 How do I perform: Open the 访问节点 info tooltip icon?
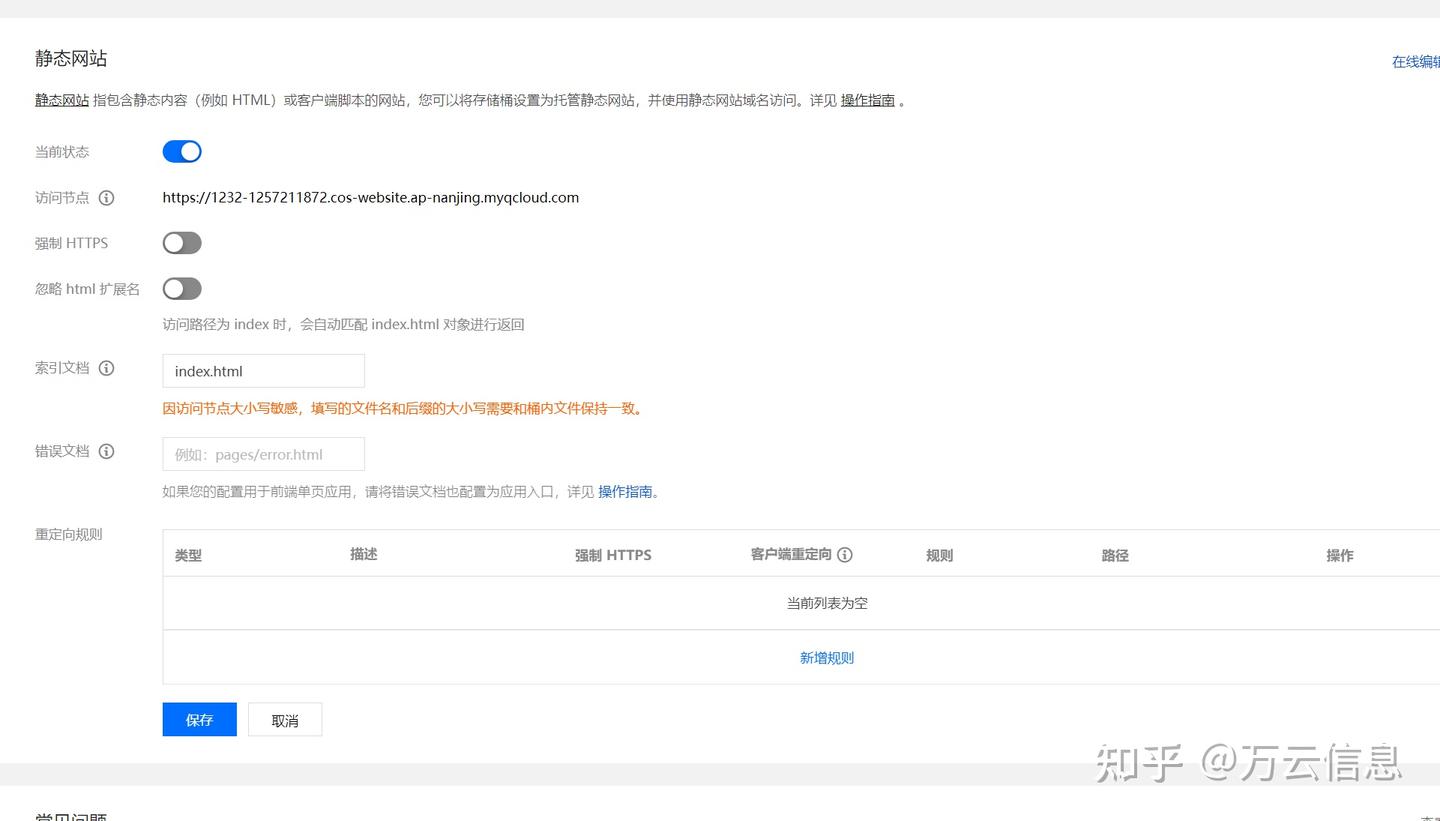[108, 197]
